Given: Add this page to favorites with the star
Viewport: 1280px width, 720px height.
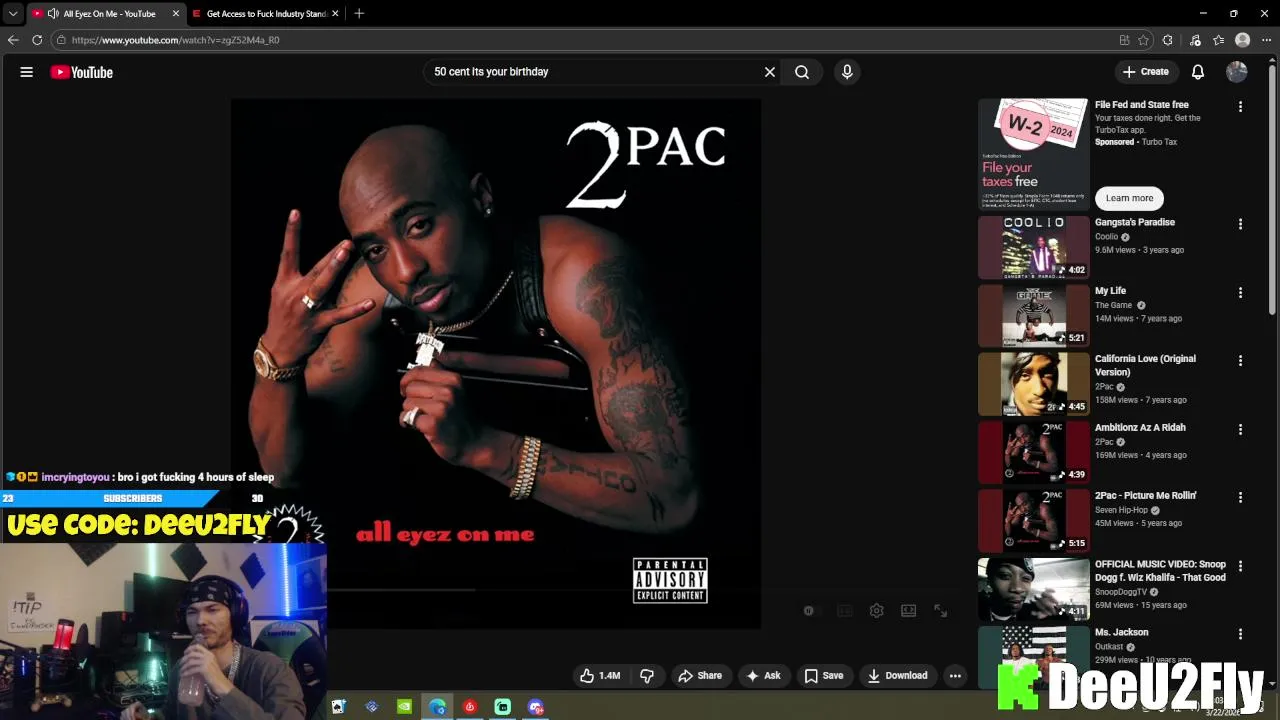Looking at the screenshot, I should 1143,40.
